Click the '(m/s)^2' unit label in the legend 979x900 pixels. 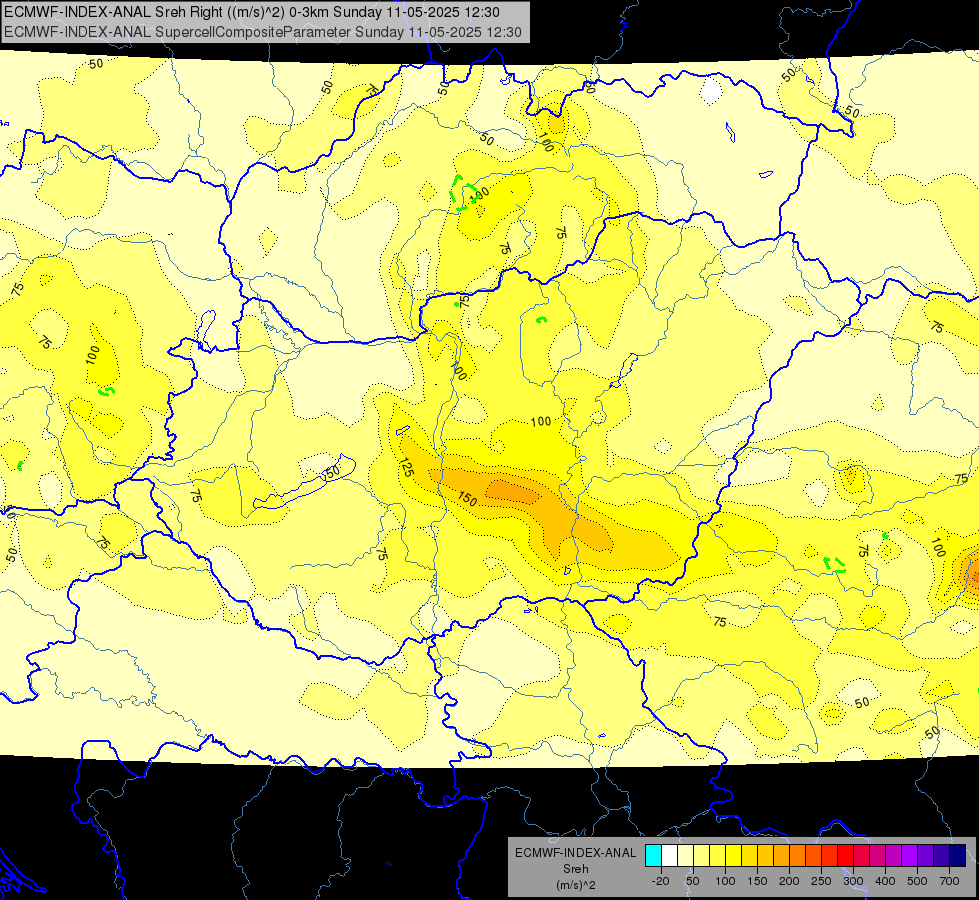[576, 885]
